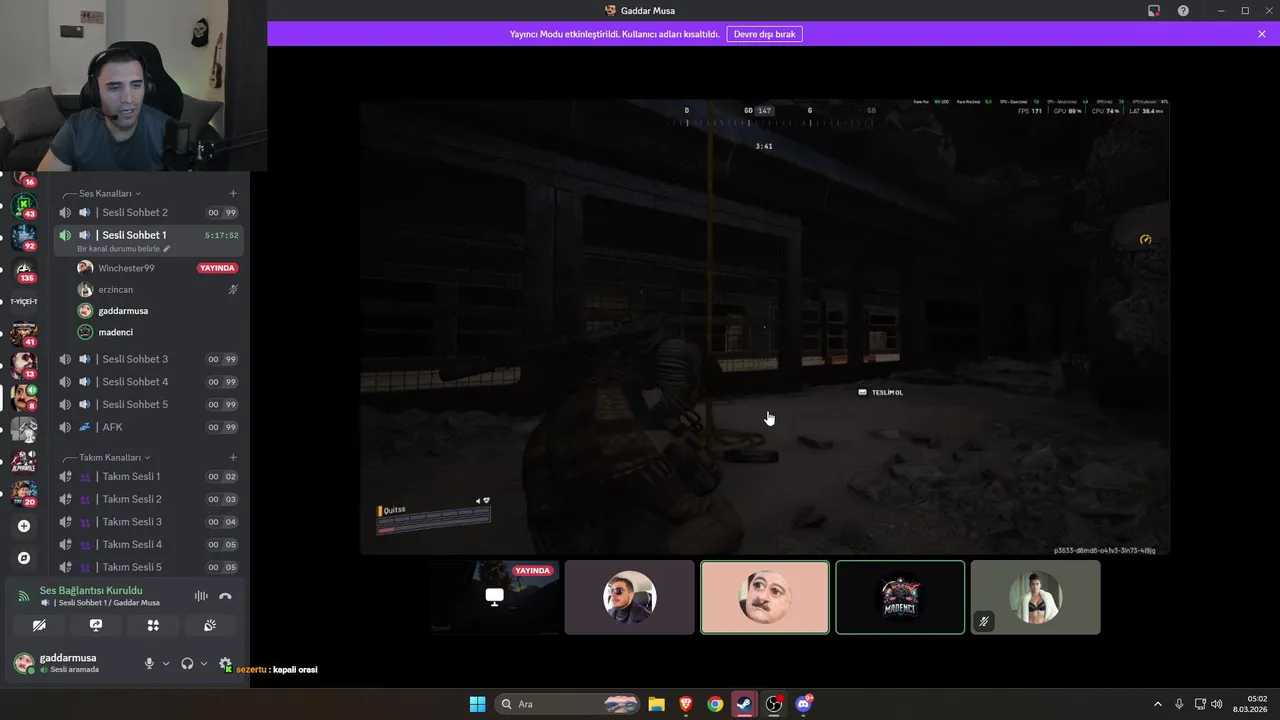
Task: Open the server with the 41 badge
Action: click(x=24, y=333)
